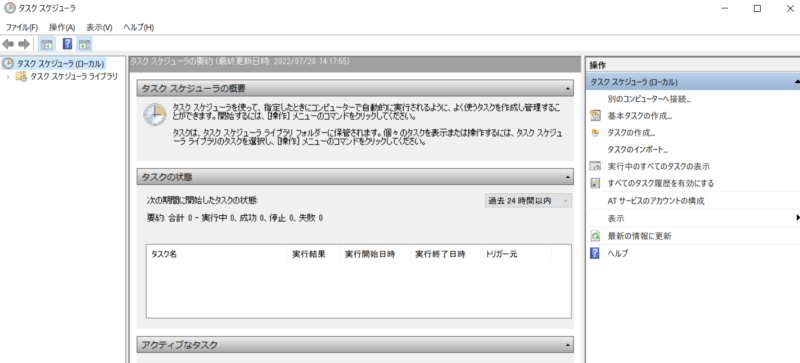This screenshot has width=800, height=363.
Task: Open the 操作(A) menu
Action: [x=62, y=27]
